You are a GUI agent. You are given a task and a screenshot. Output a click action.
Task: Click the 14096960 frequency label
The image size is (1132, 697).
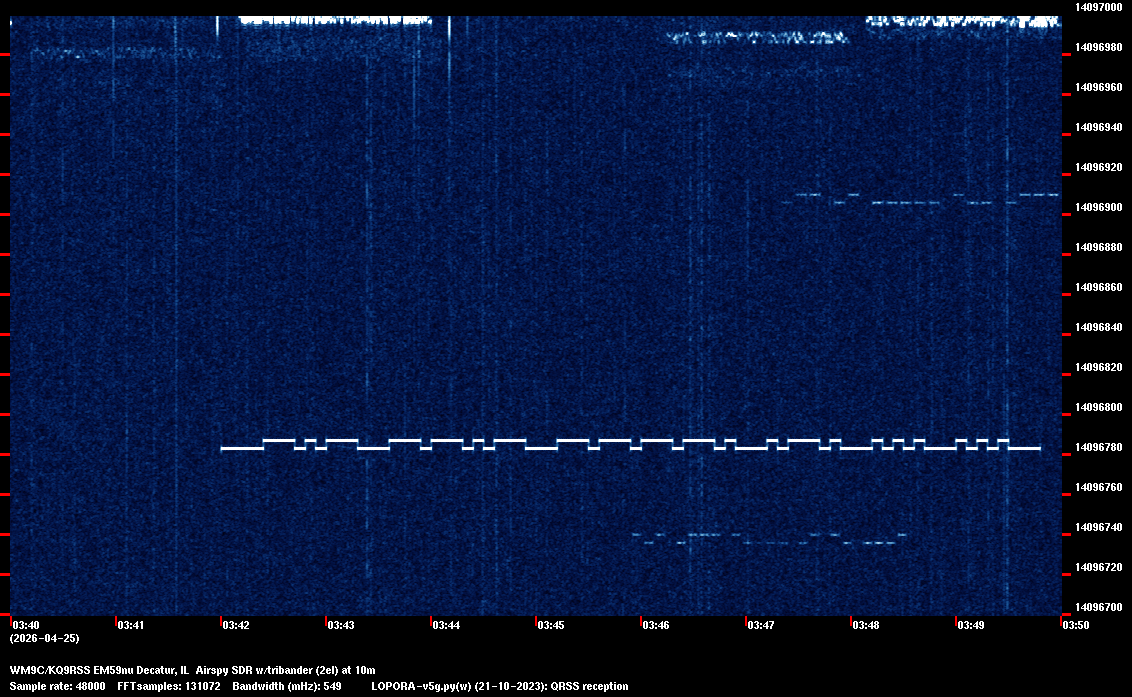pyautogui.click(x=1098, y=87)
